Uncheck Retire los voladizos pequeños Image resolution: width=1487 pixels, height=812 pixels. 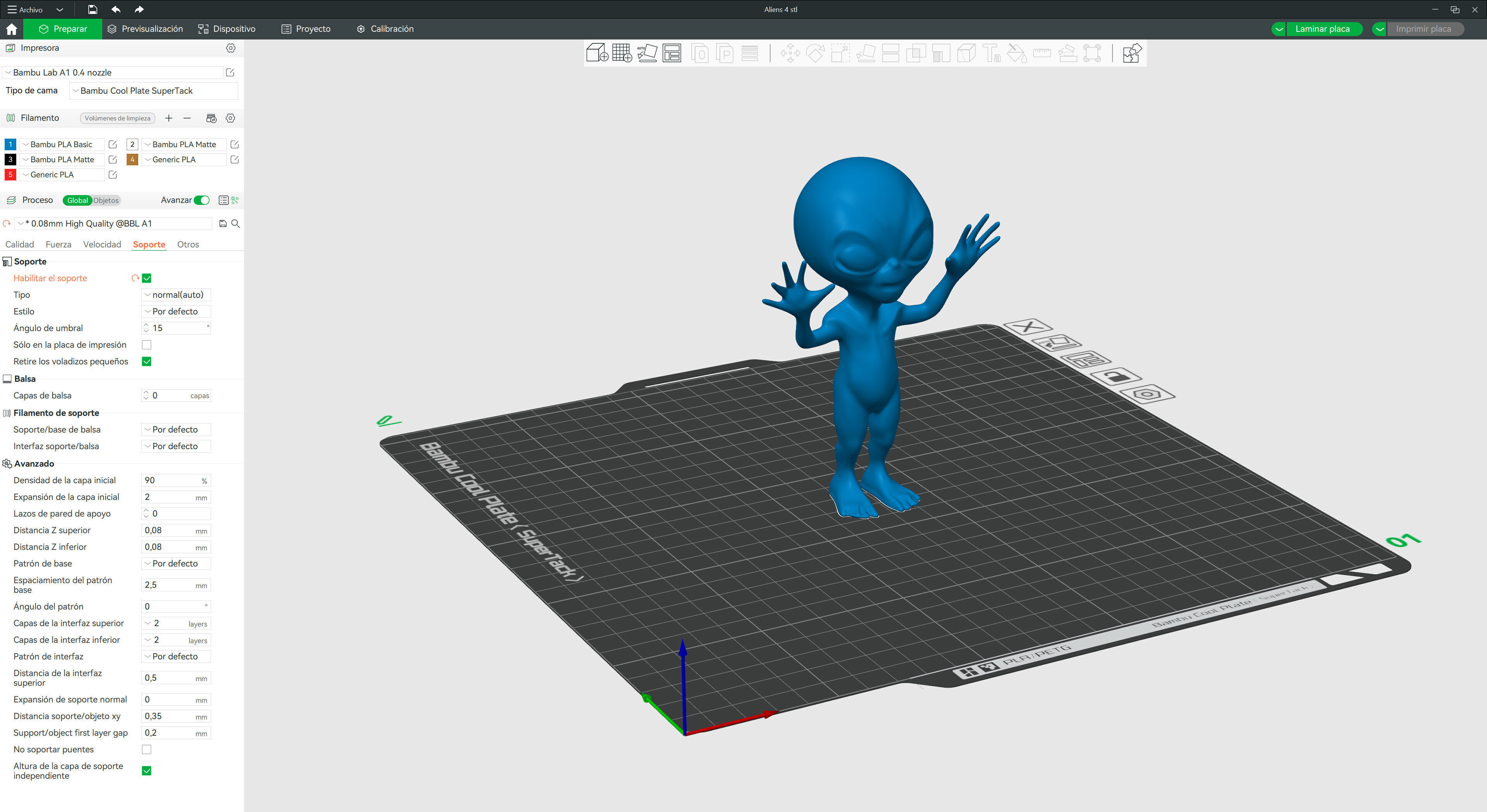pos(147,361)
